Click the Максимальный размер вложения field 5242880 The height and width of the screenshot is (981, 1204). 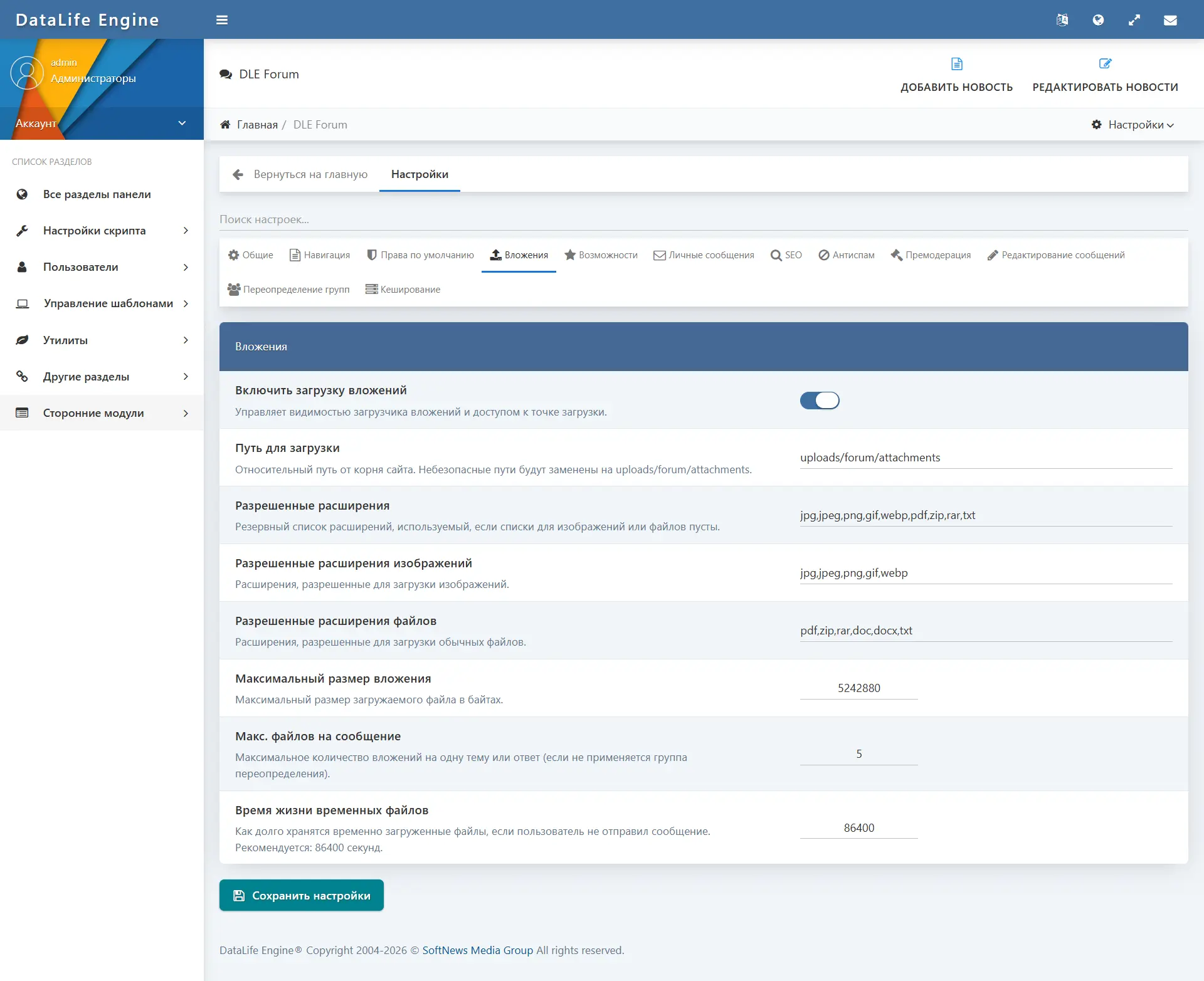(859, 688)
